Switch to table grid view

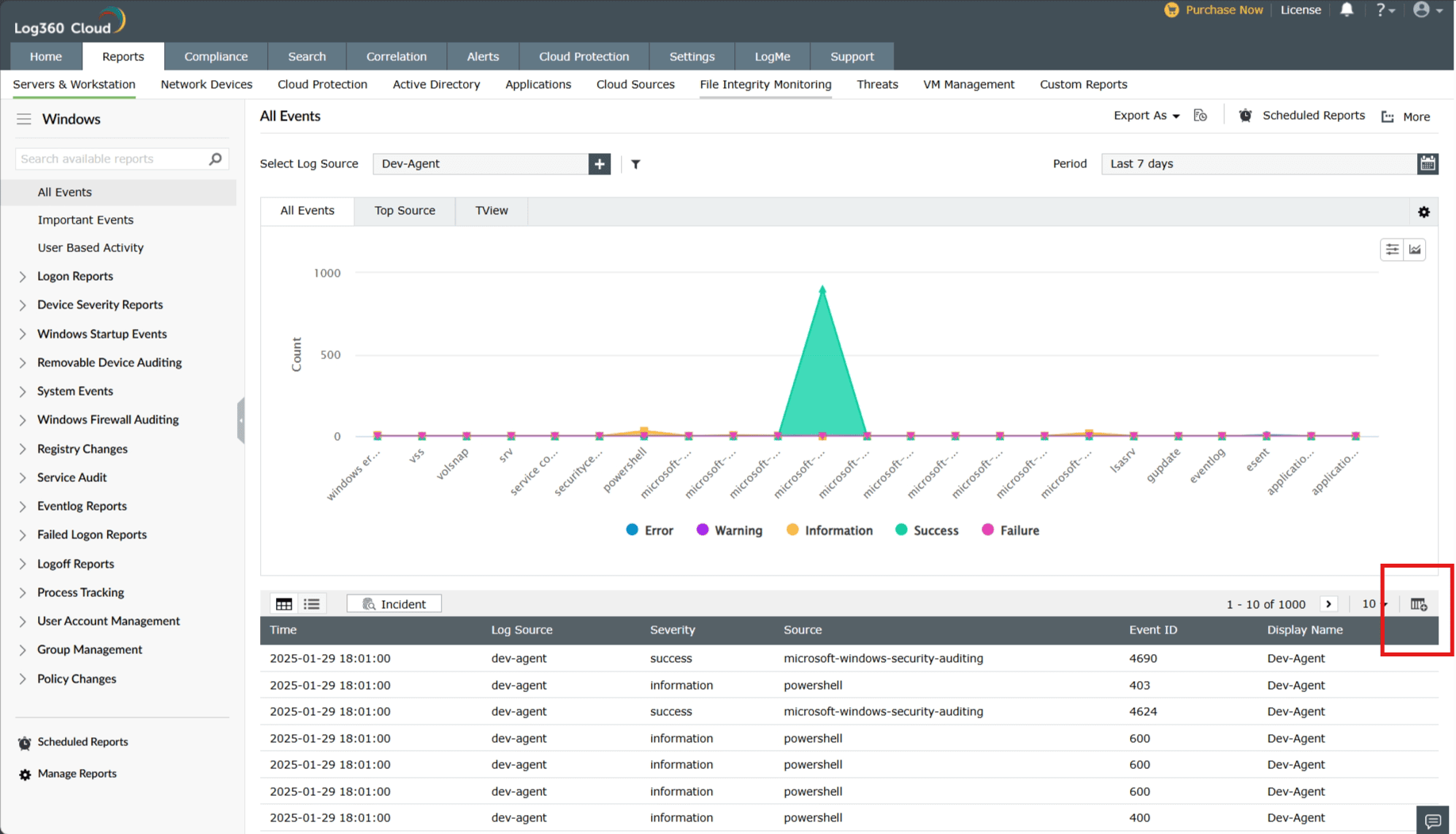coord(284,604)
